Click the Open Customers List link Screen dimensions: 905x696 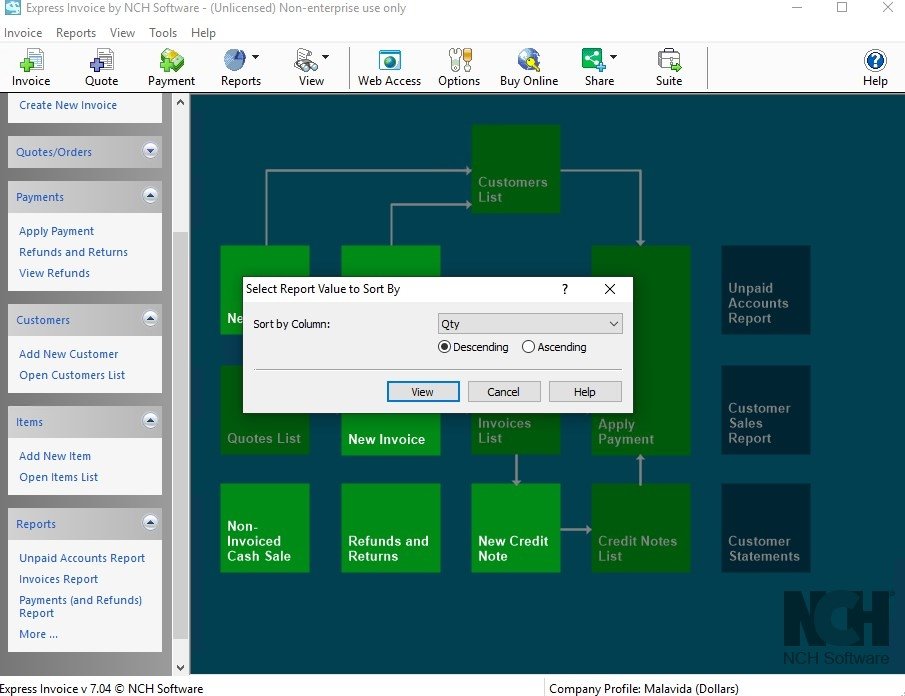72,375
